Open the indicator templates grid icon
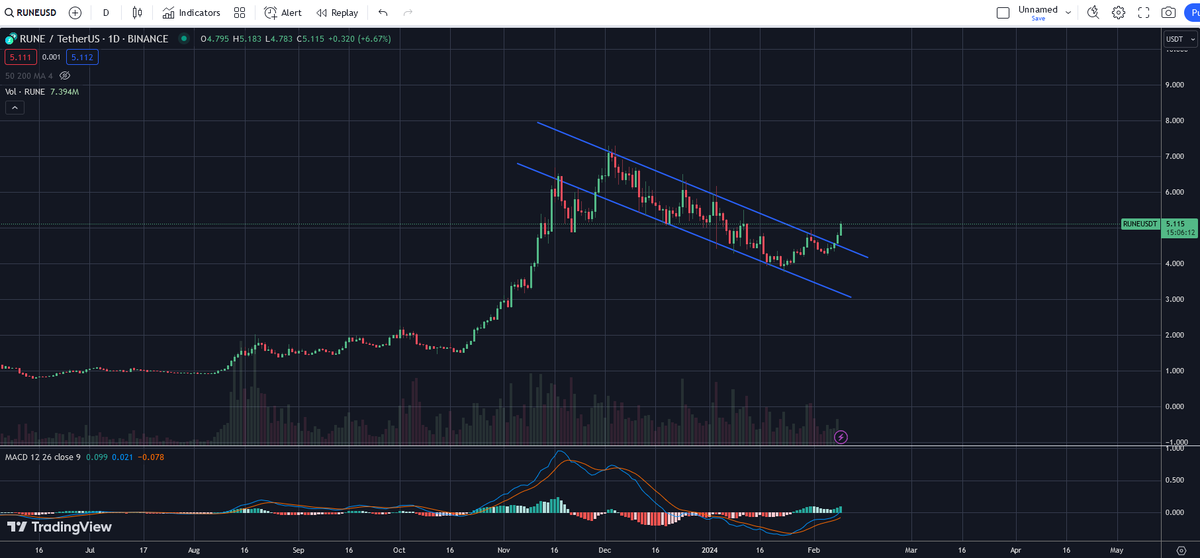 (x=239, y=13)
